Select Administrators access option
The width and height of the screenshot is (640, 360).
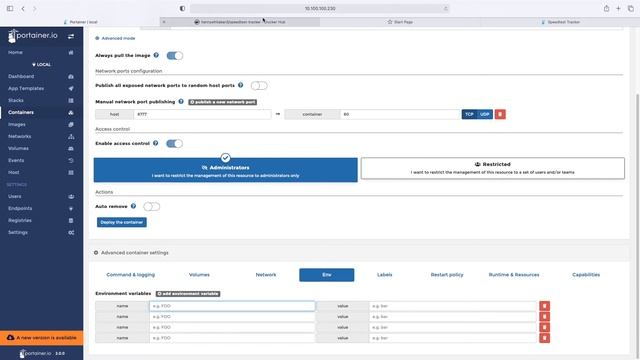(x=226, y=170)
